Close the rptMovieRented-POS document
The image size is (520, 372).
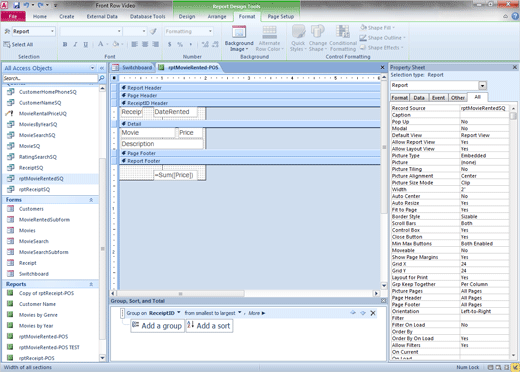click(x=383, y=67)
